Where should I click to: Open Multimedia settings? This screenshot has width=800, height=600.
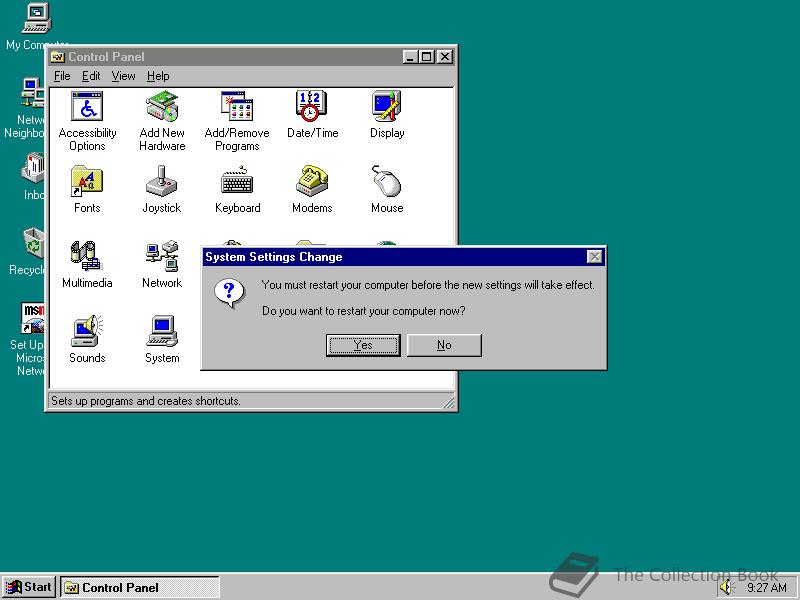click(x=87, y=258)
